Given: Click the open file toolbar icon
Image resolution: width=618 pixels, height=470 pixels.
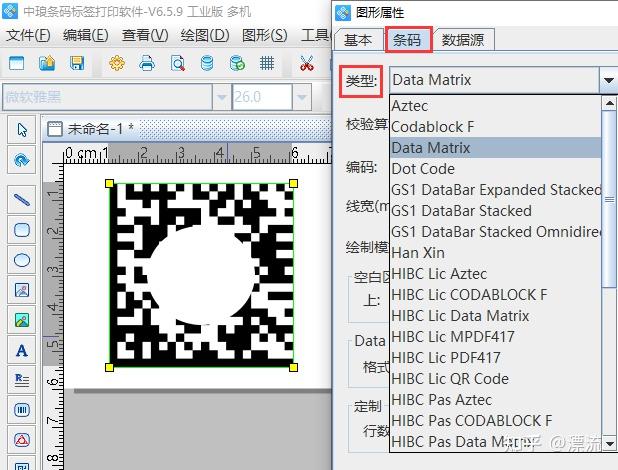Looking at the screenshot, I should point(47,63).
